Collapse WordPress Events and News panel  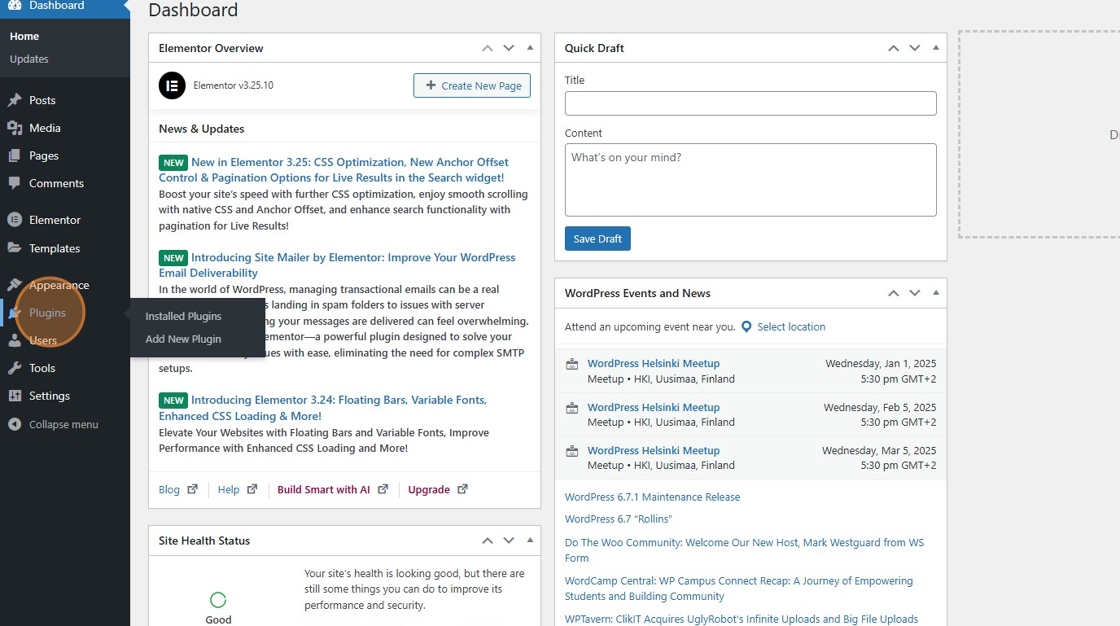click(936, 293)
